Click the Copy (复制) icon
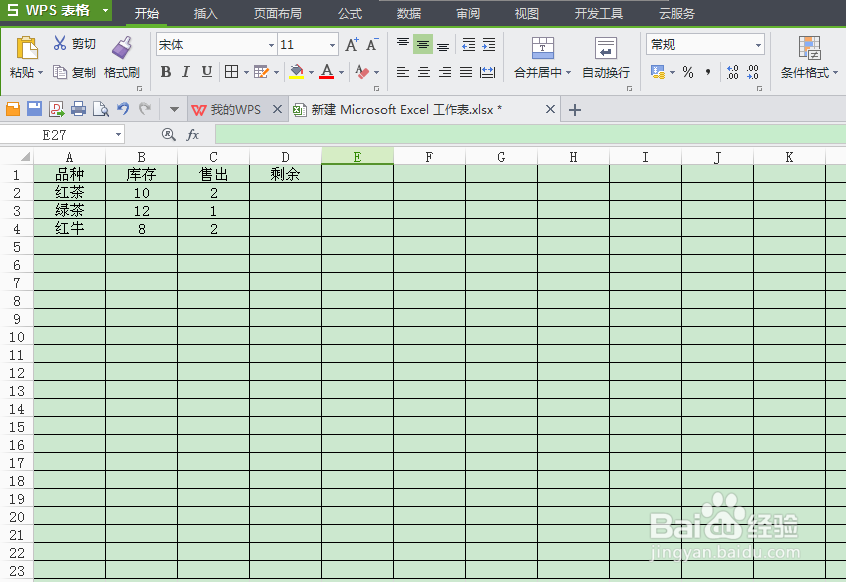The height and width of the screenshot is (582, 846). tap(59, 72)
